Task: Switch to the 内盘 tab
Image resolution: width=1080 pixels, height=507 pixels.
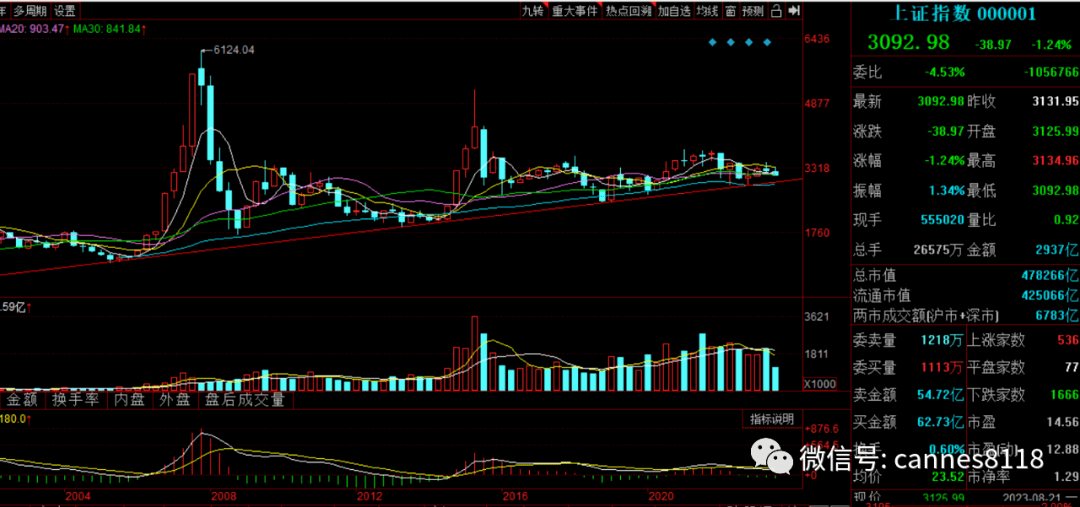Action: coord(129,400)
